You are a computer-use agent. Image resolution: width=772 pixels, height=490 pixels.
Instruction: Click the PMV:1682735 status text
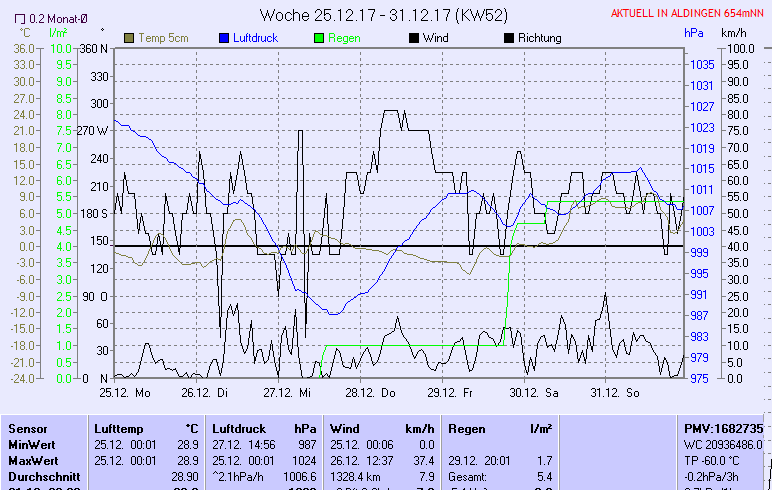[723, 428]
